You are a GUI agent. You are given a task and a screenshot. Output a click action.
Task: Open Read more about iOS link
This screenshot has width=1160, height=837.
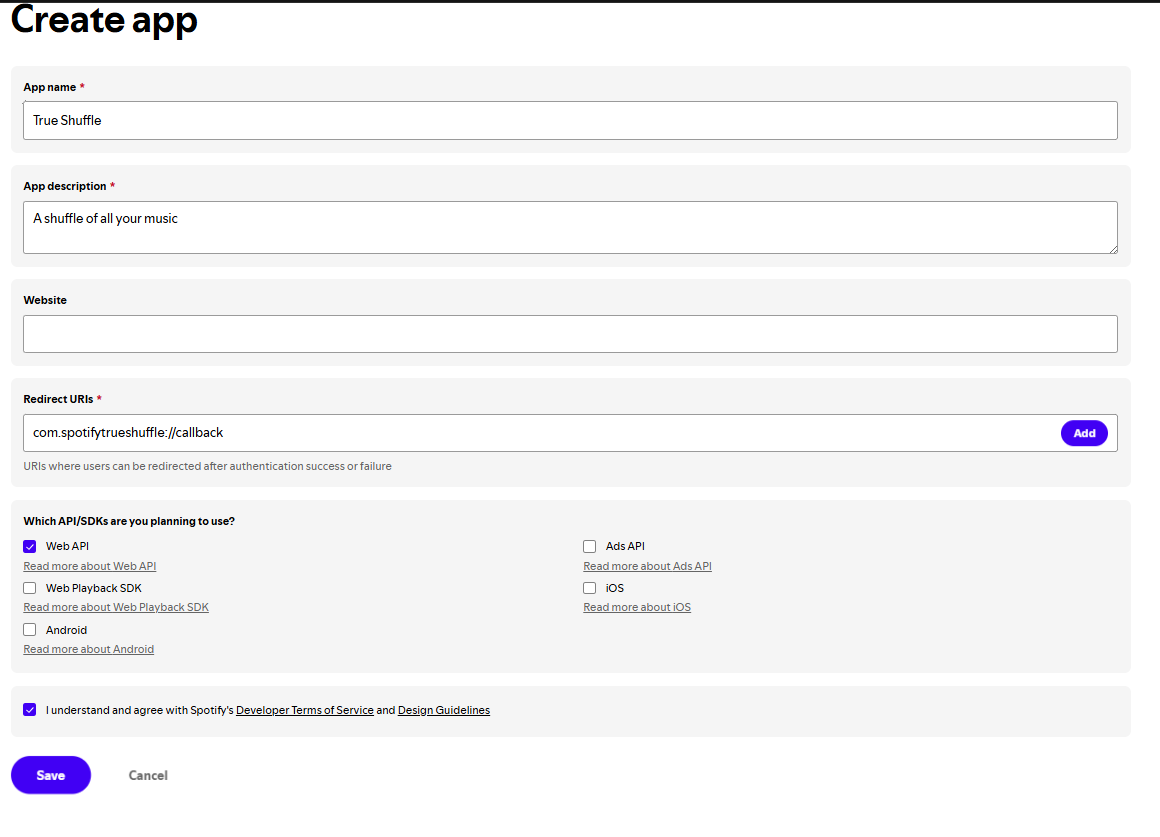(x=637, y=608)
